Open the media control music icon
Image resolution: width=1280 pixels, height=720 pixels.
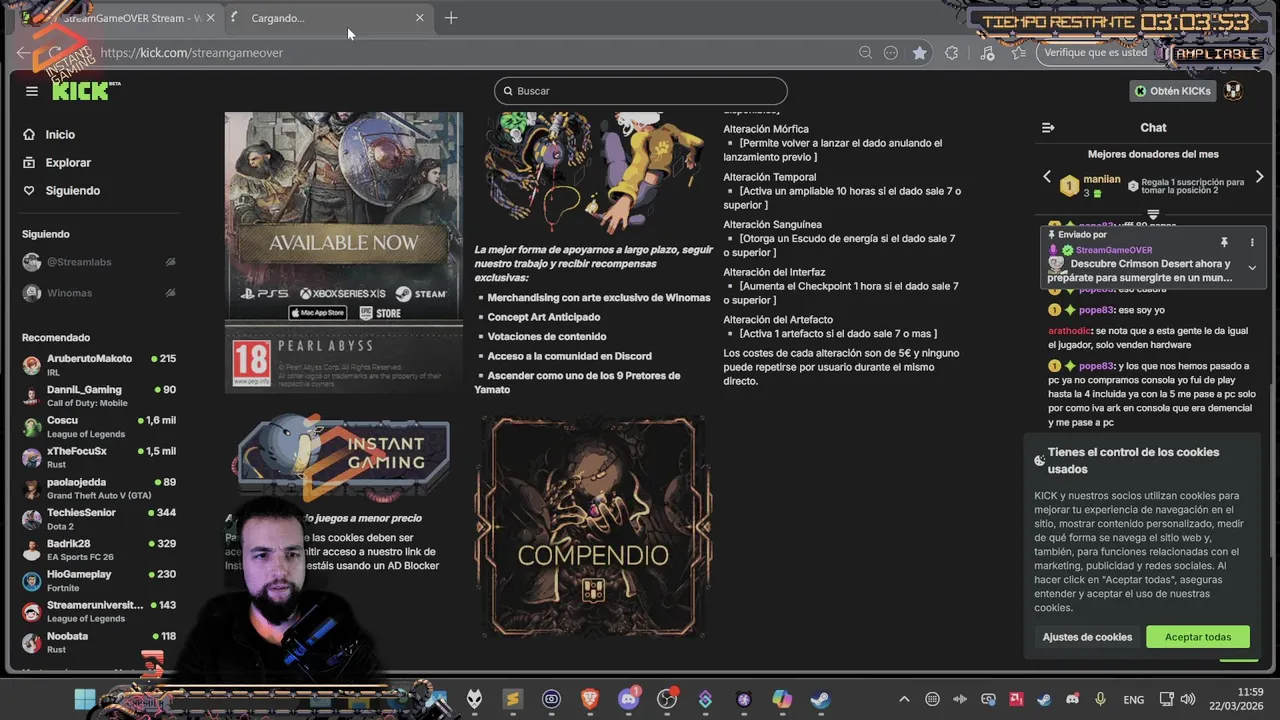987,53
